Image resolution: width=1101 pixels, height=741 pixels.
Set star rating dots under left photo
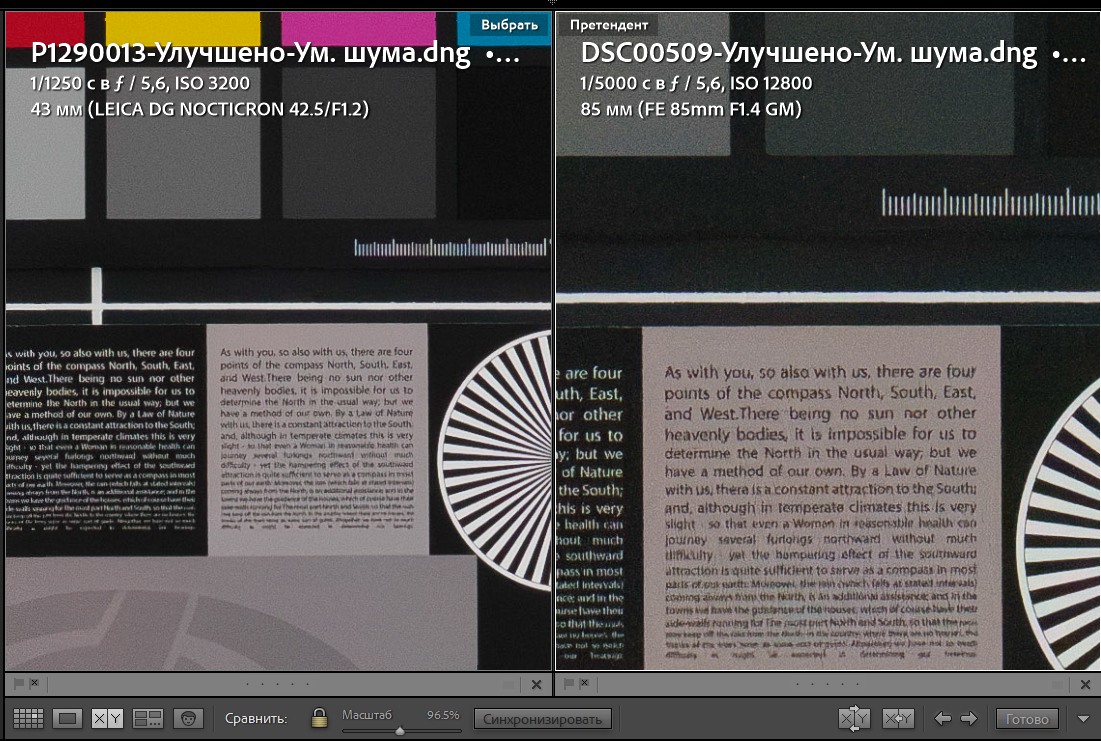click(x=277, y=683)
